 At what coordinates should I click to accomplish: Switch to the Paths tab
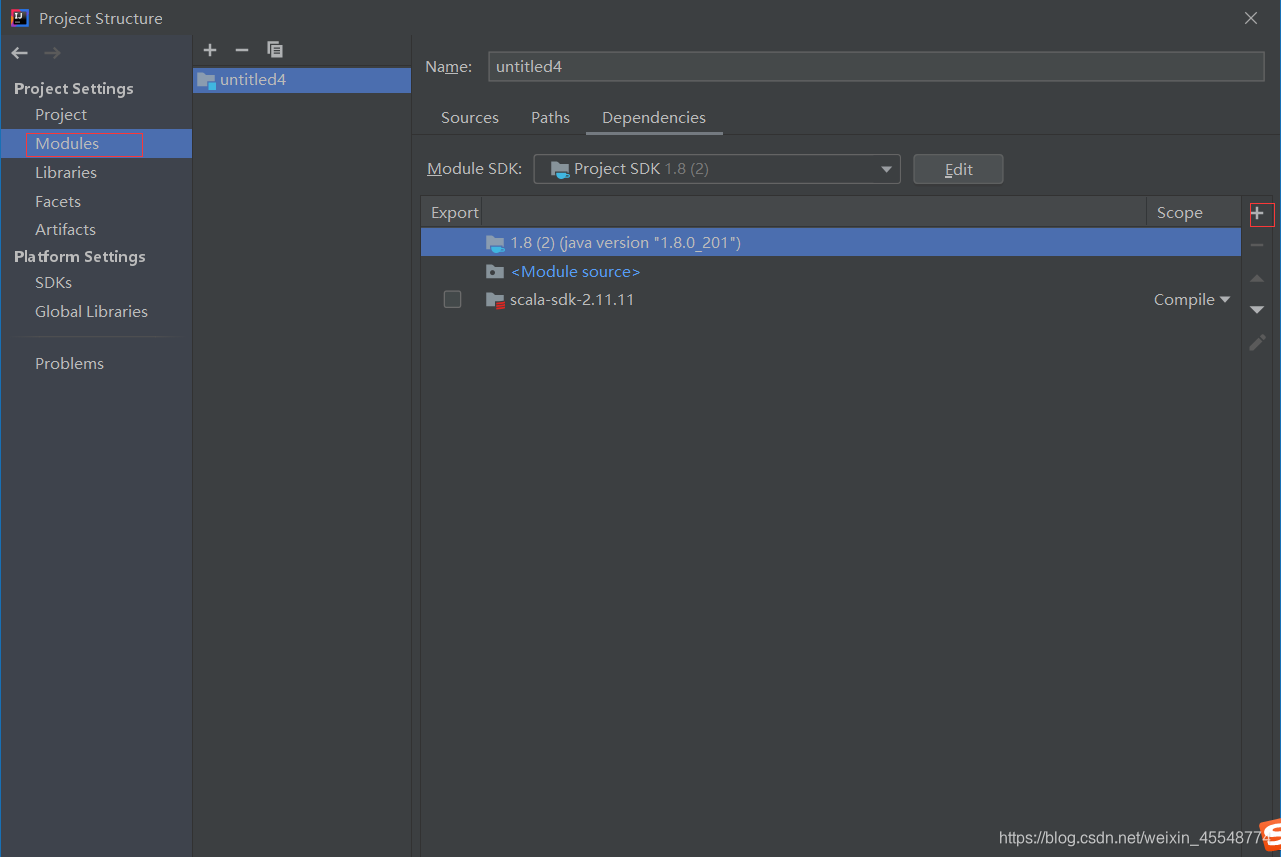coord(550,118)
